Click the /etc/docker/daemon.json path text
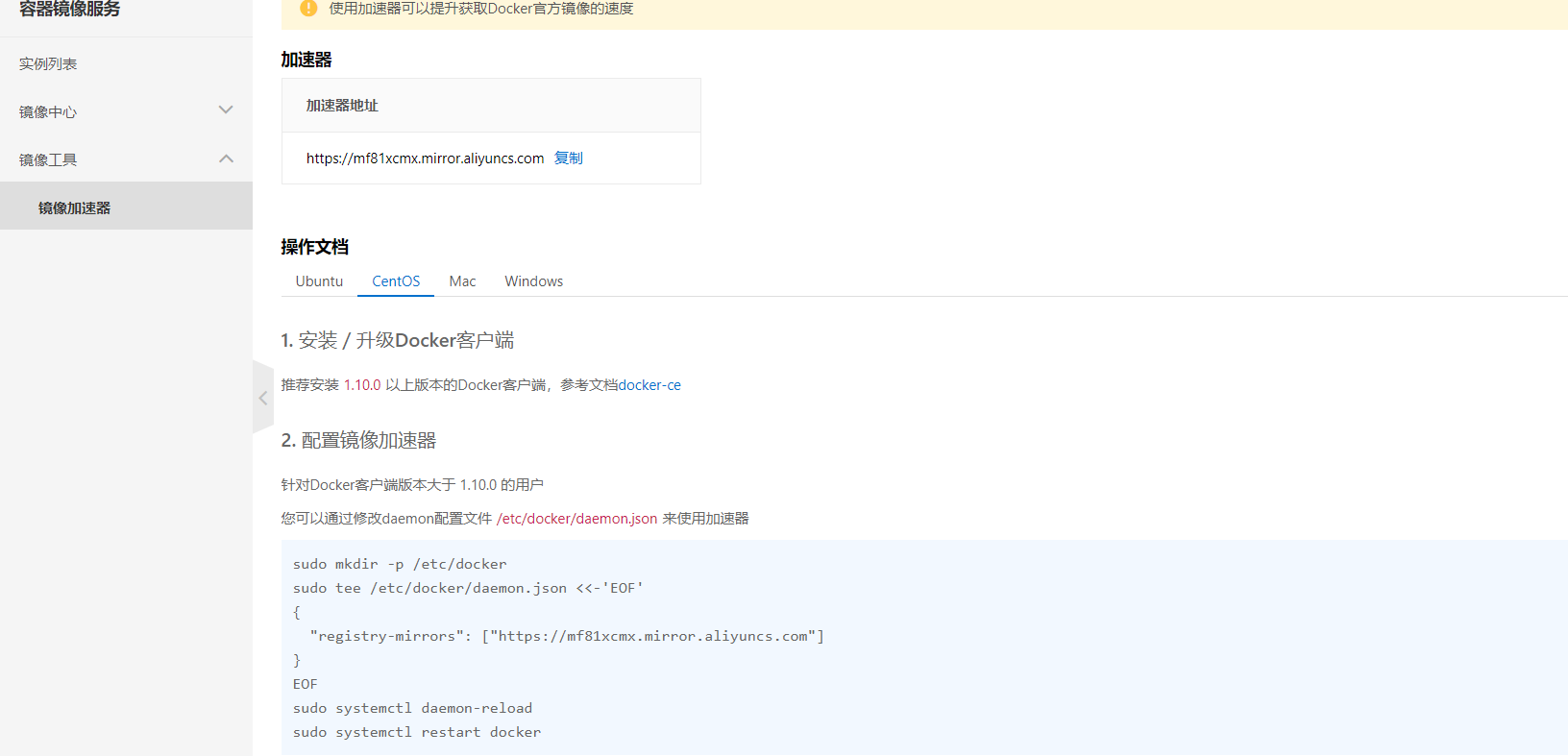The height and width of the screenshot is (756, 1568). [x=577, y=519]
